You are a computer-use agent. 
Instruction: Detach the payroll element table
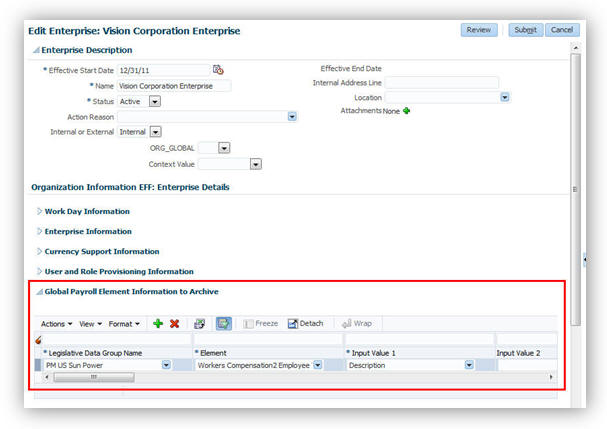click(x=305, y=323)
